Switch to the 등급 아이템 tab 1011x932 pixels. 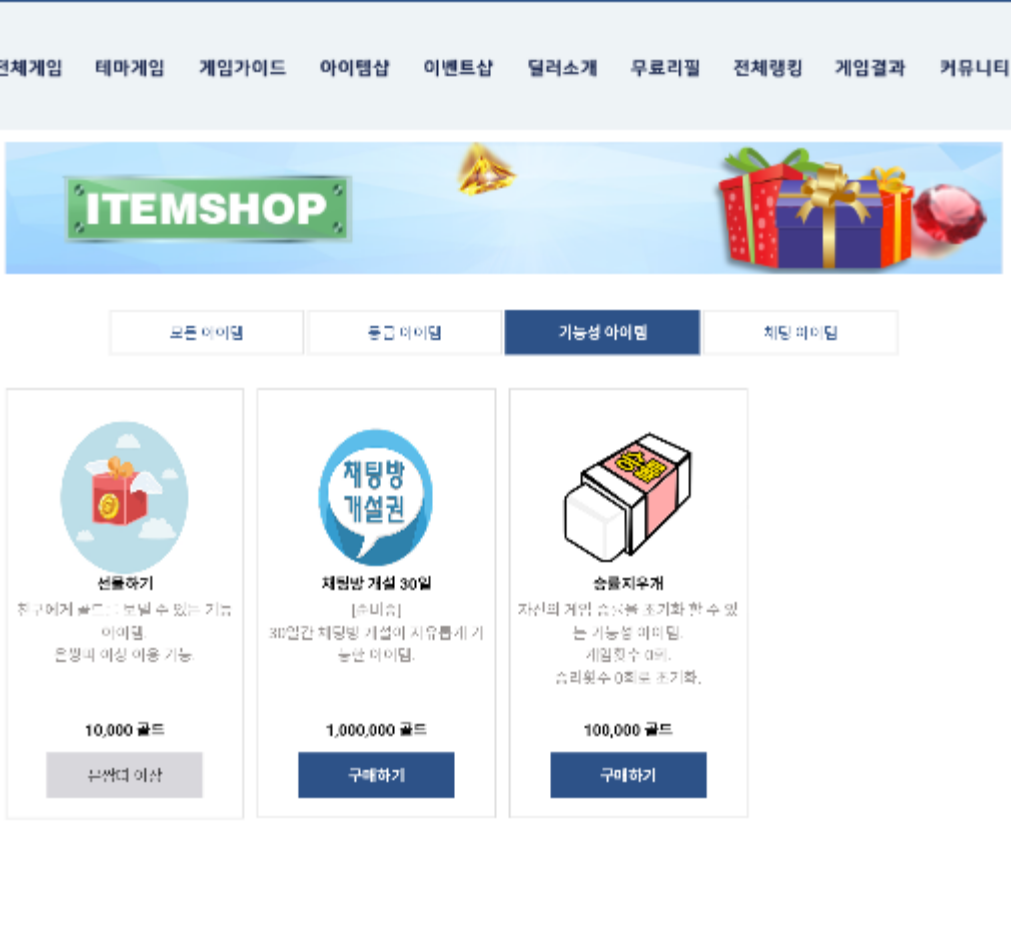point(404,333)
